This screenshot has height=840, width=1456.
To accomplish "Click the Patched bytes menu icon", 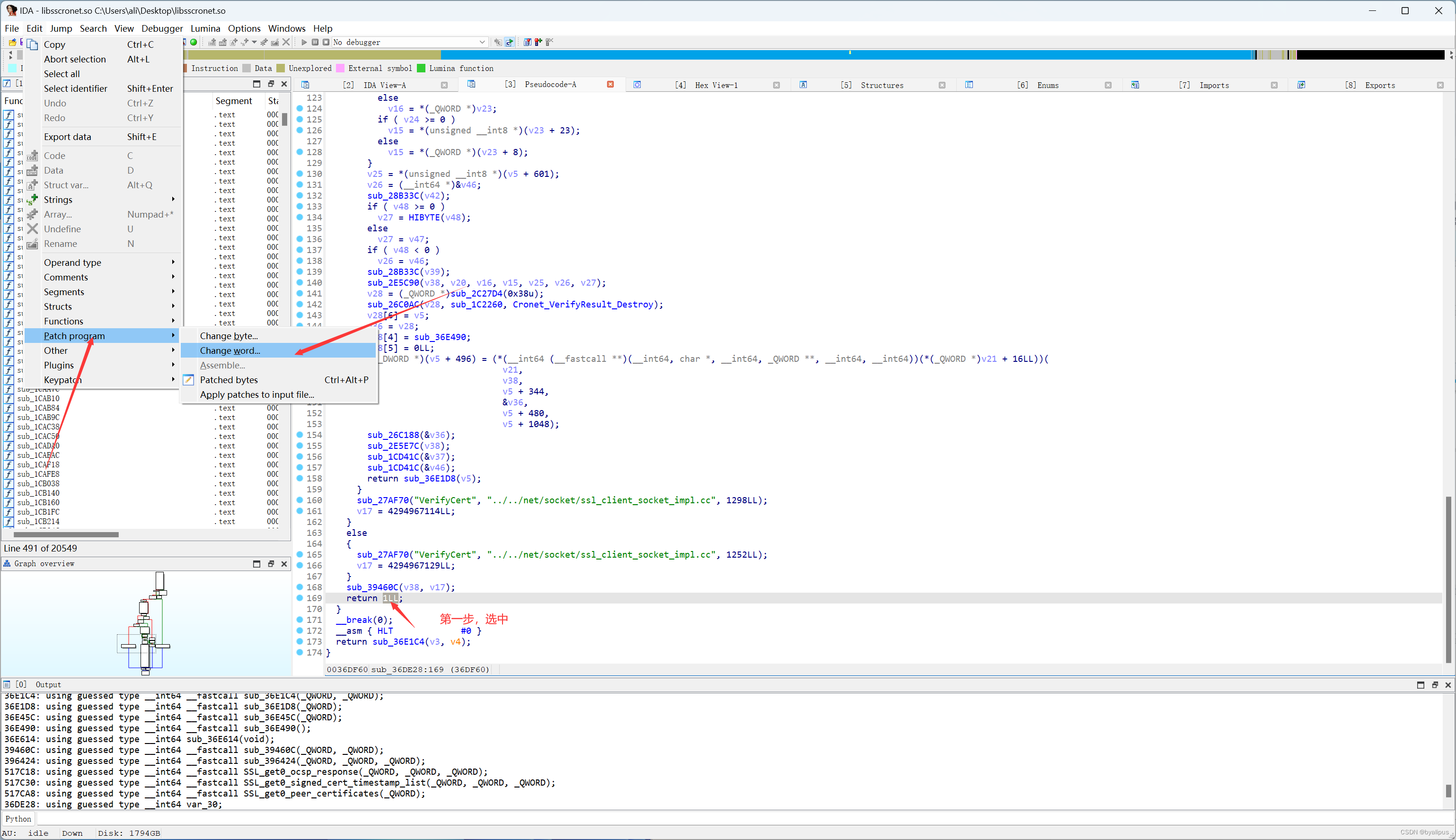I will click(x=189, y=380).
